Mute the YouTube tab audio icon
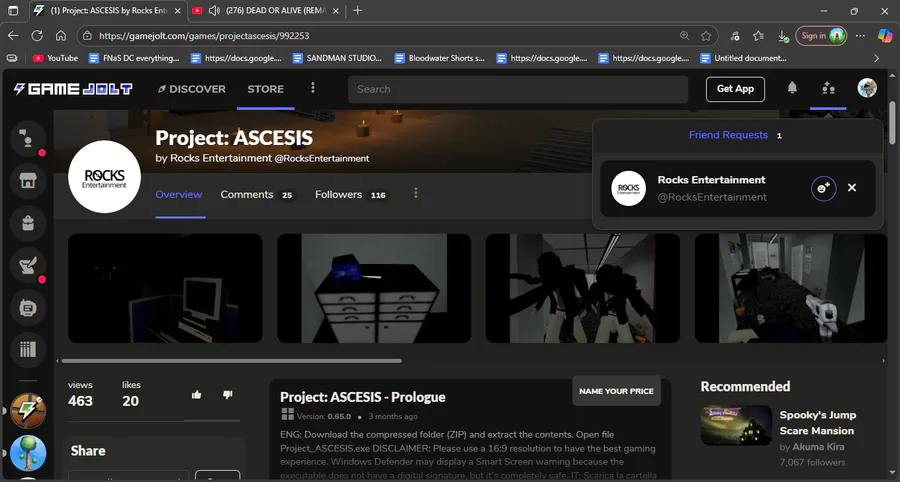The width and height of the screenshot is (900, 482). point(214,10)
